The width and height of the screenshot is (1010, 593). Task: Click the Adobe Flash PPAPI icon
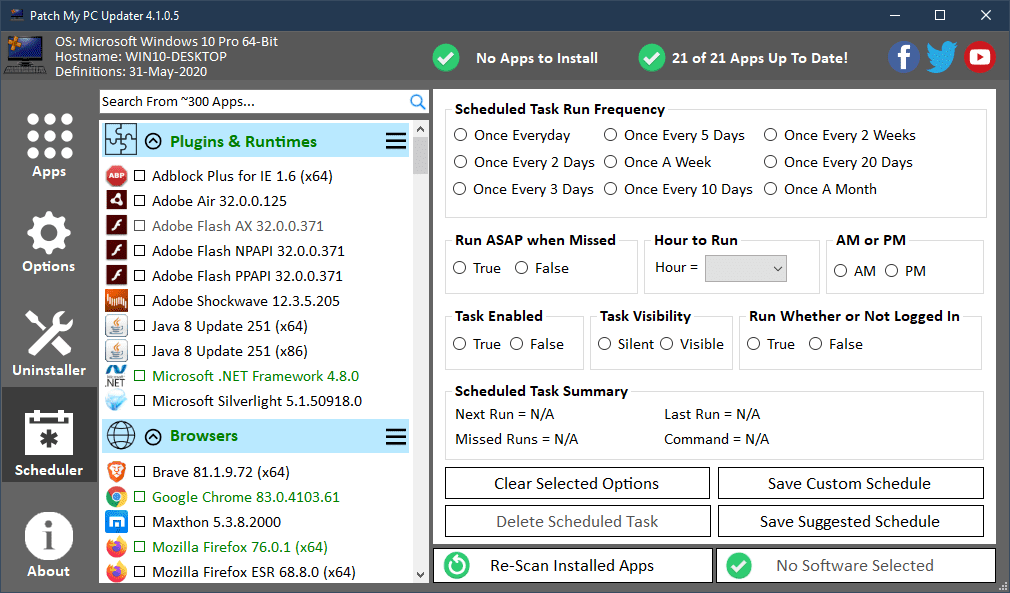pyautogui.click(x=117, y=276)
